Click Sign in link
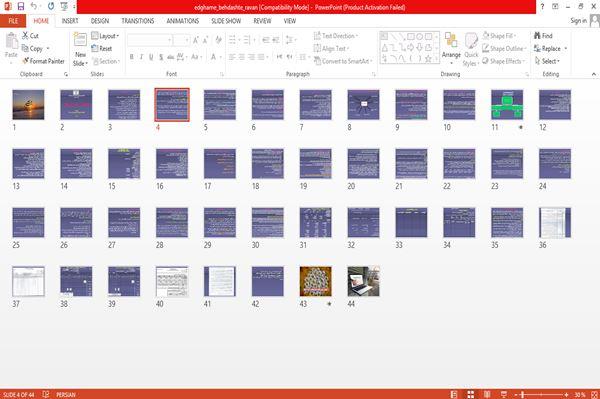 pyautogui.click(x=578, y=21)
